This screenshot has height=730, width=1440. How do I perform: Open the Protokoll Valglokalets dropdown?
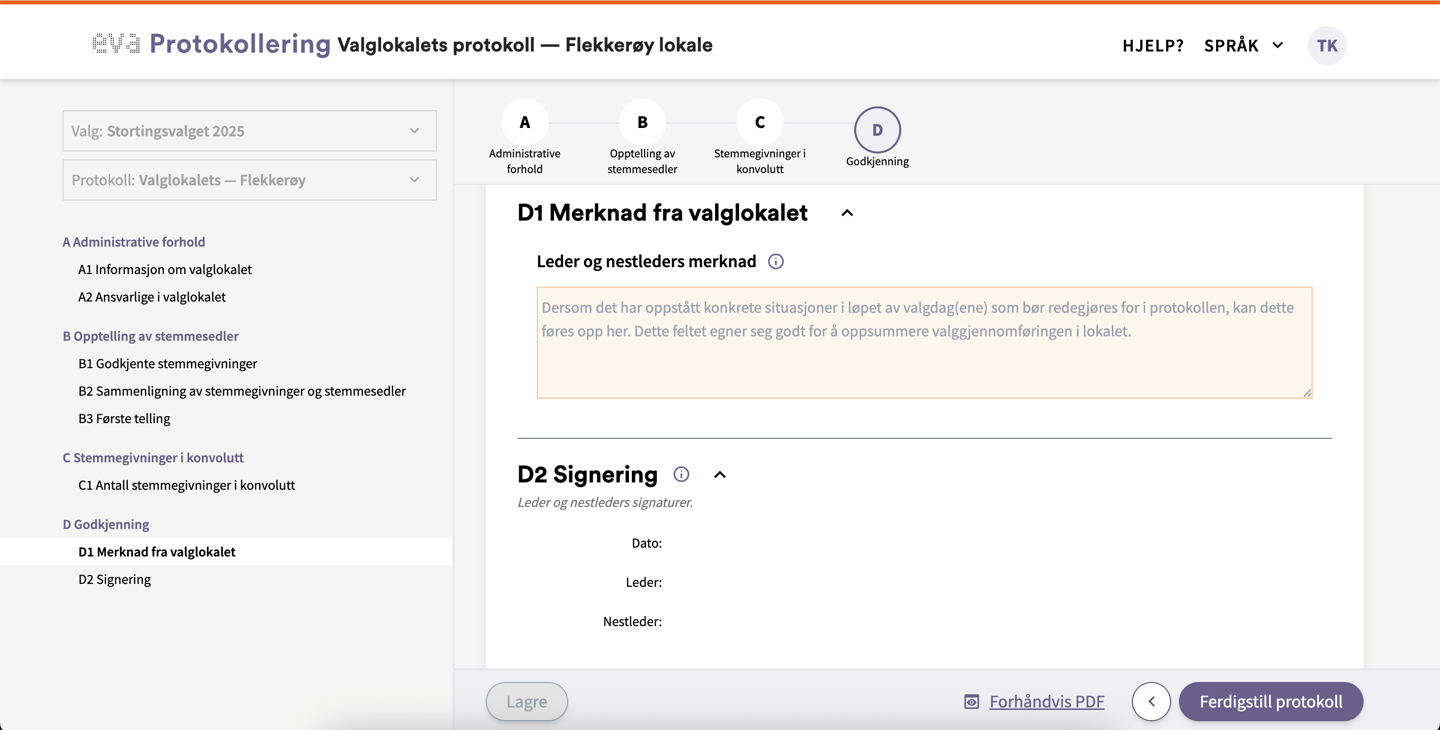click(x=249, y=180)
